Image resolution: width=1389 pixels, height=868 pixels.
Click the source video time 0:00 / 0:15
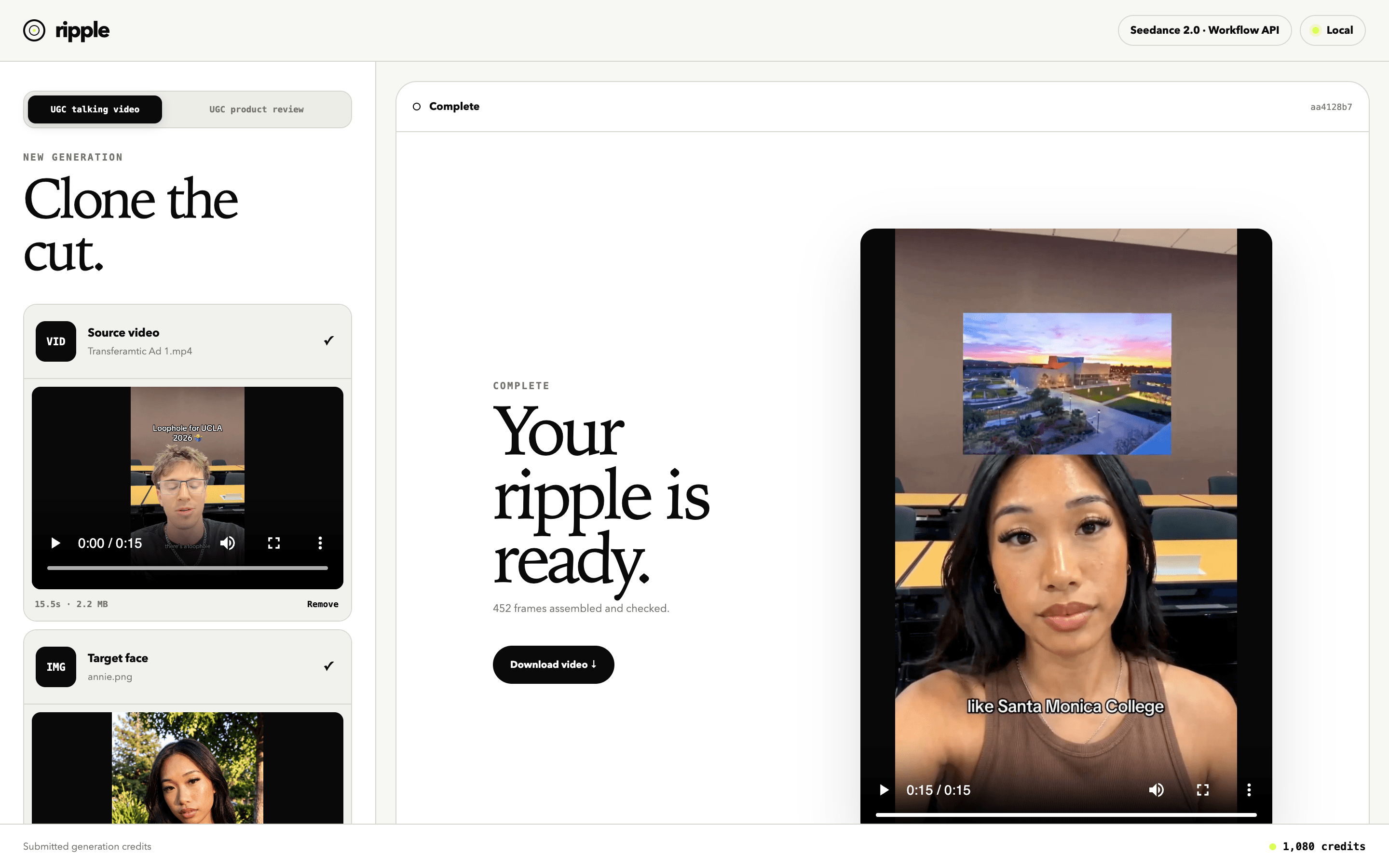coord(109,543)
